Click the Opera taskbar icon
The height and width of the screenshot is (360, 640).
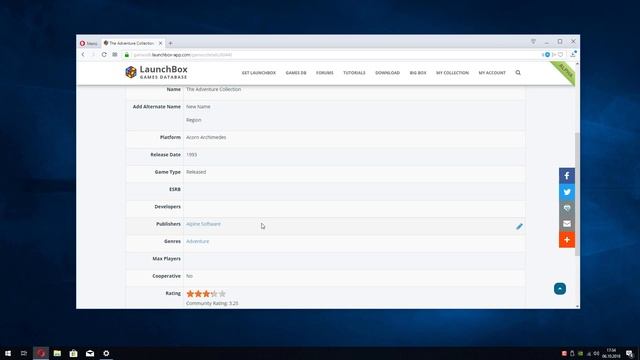coord(41,353)
